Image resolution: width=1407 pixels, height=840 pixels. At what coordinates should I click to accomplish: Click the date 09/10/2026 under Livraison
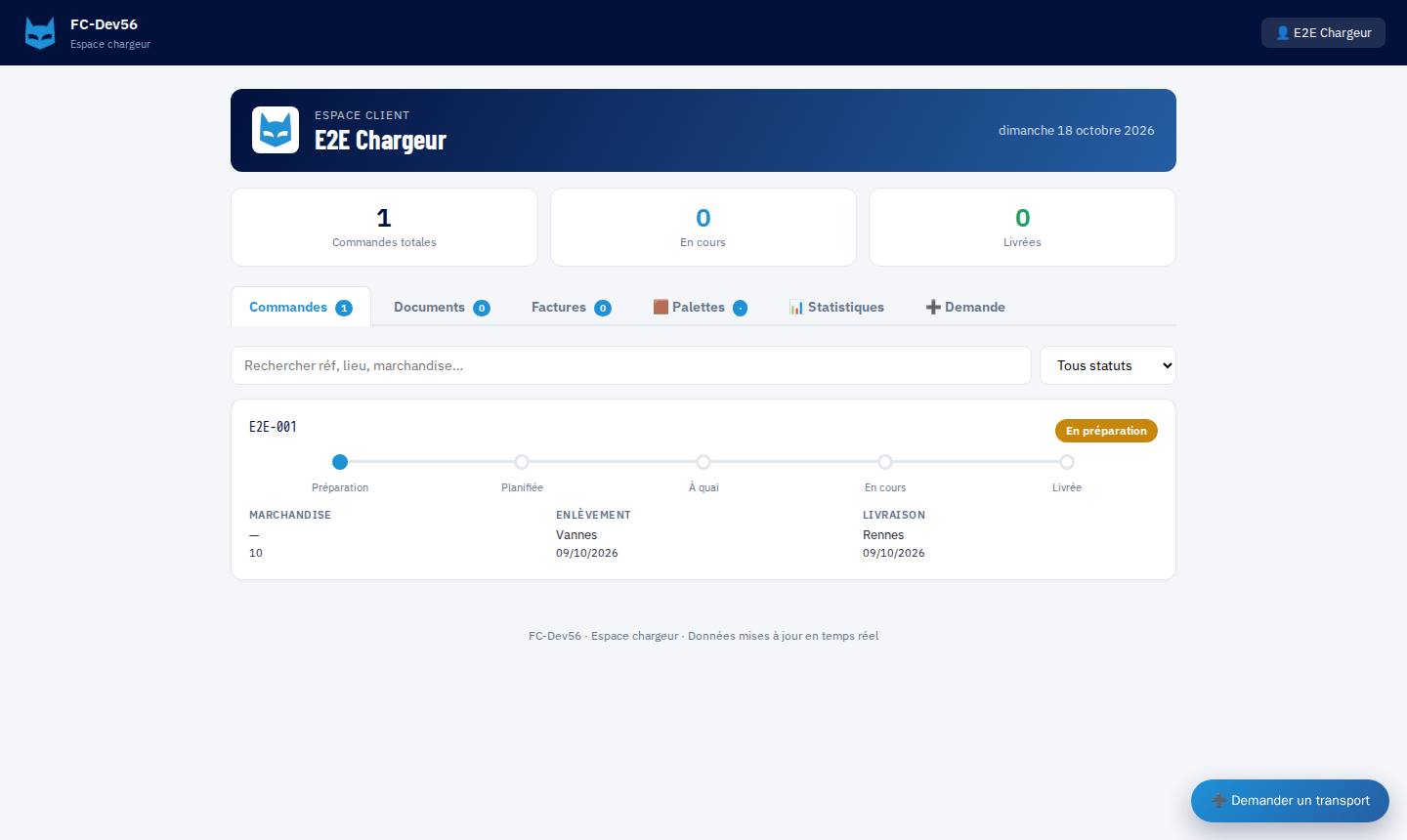pyautogui.click(x=894, y=553)
